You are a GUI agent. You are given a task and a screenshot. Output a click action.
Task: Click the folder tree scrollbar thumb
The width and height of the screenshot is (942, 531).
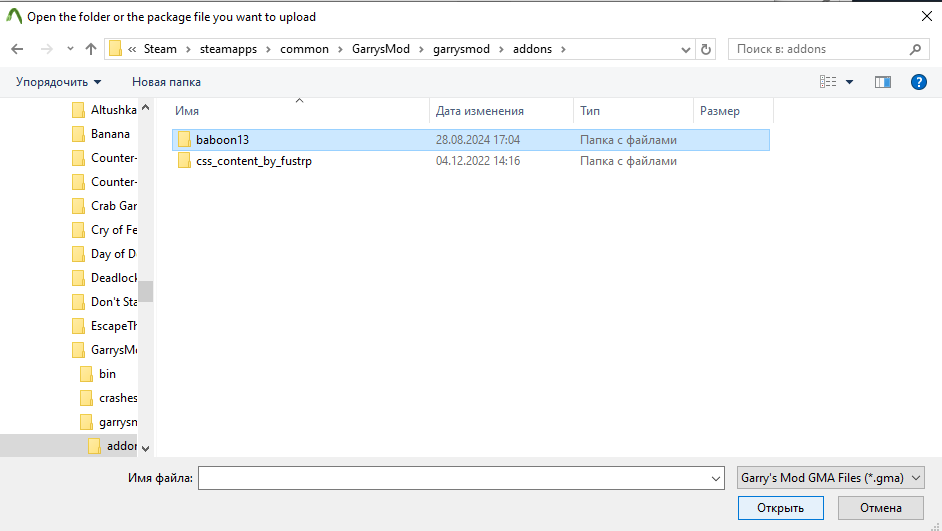[x=145, y=291]
